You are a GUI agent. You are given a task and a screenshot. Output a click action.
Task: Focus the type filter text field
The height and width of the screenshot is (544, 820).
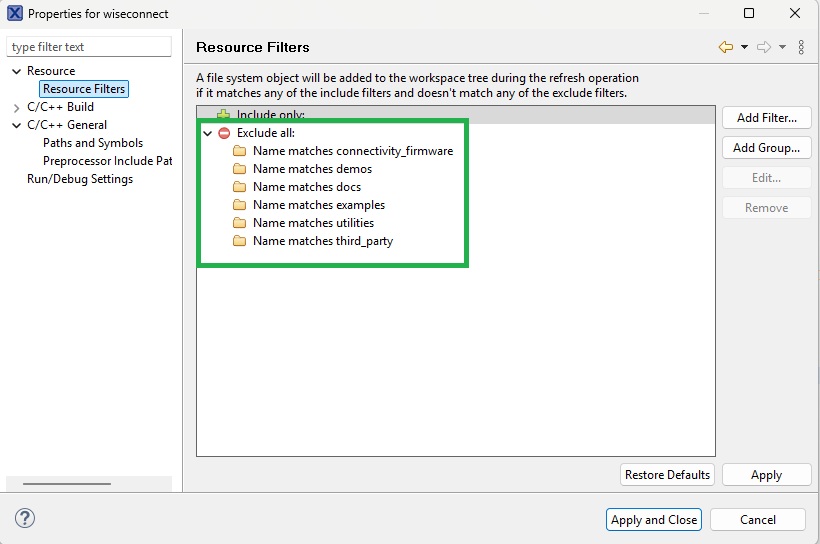pos(89,47)
